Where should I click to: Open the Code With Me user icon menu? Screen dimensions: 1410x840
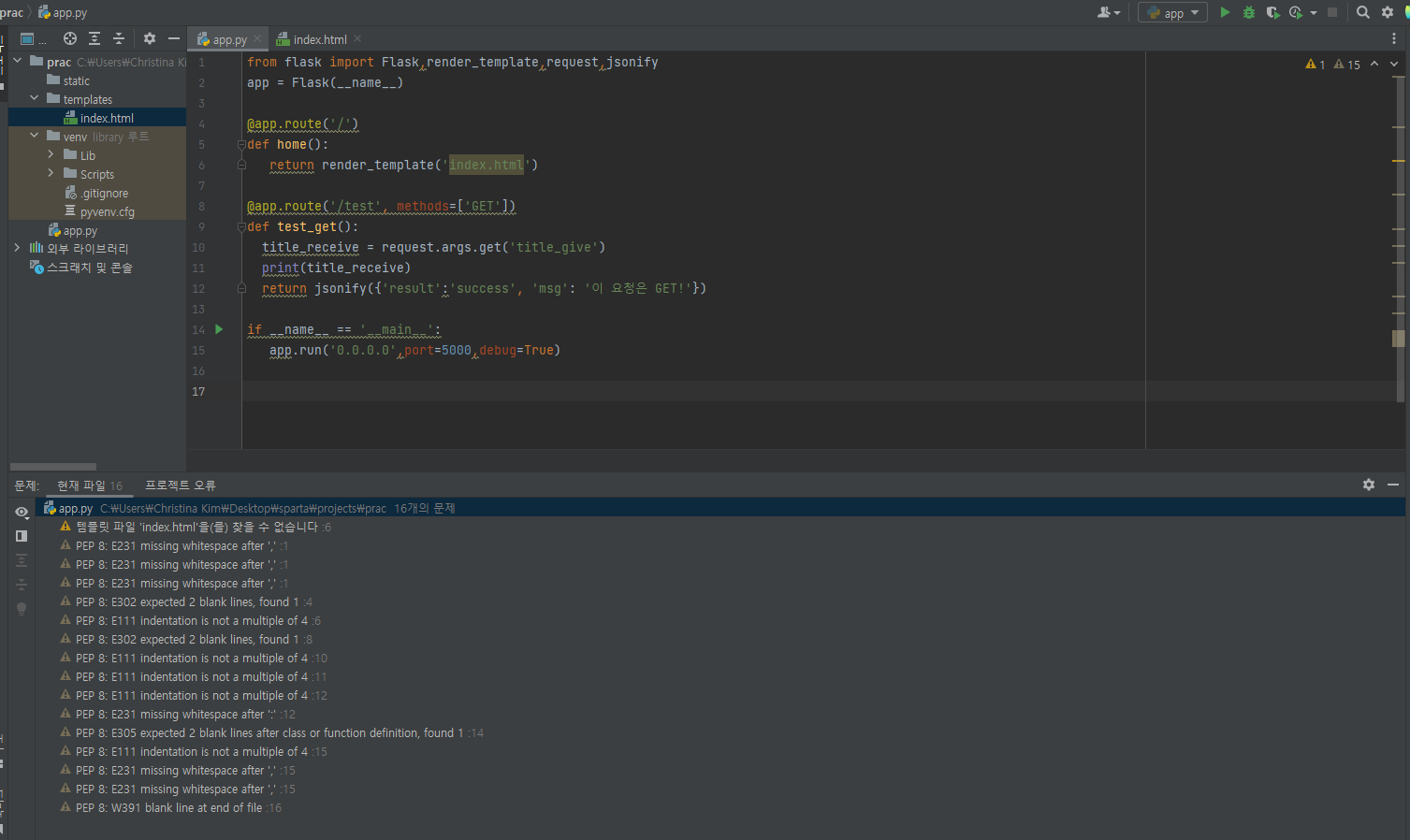tap(1109, 12)
